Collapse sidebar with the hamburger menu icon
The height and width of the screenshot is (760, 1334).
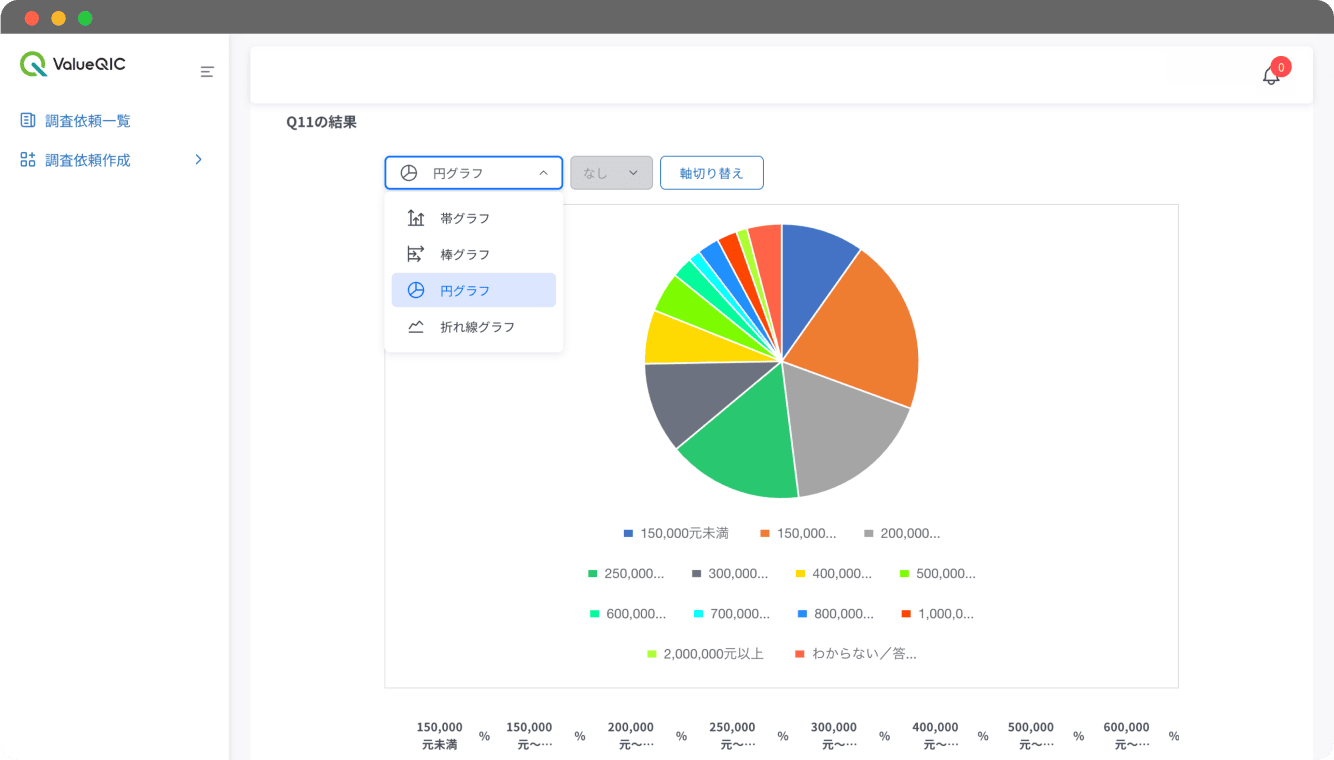click(x=207, y=72)
